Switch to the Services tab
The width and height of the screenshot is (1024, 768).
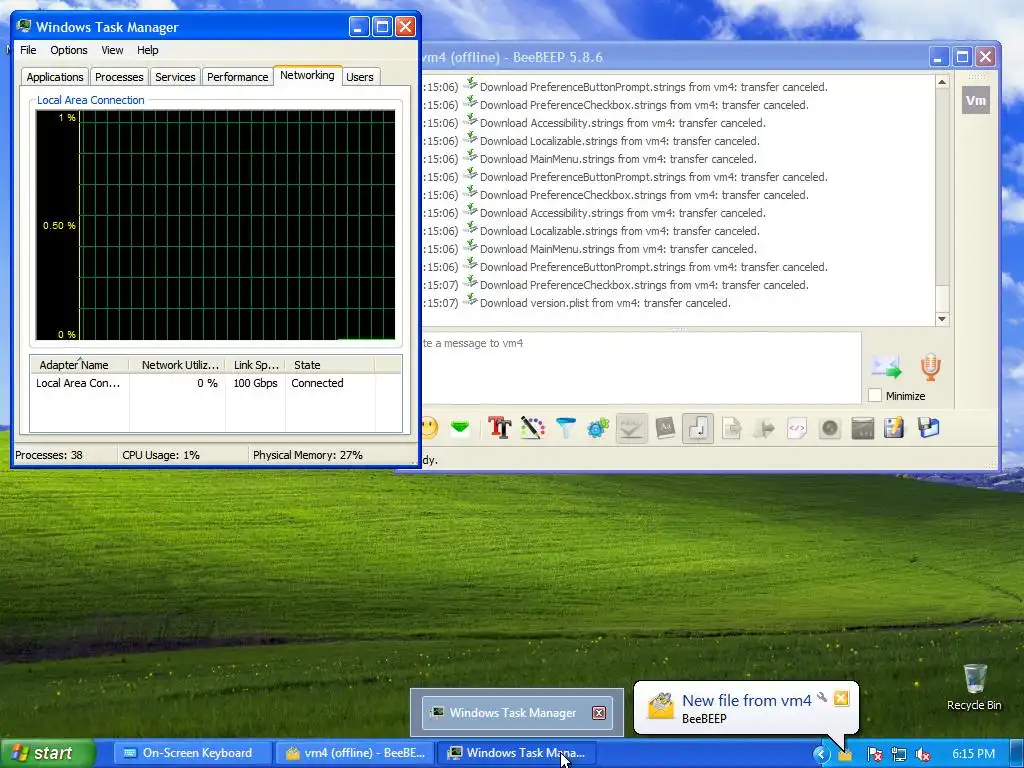click(175, 77)
